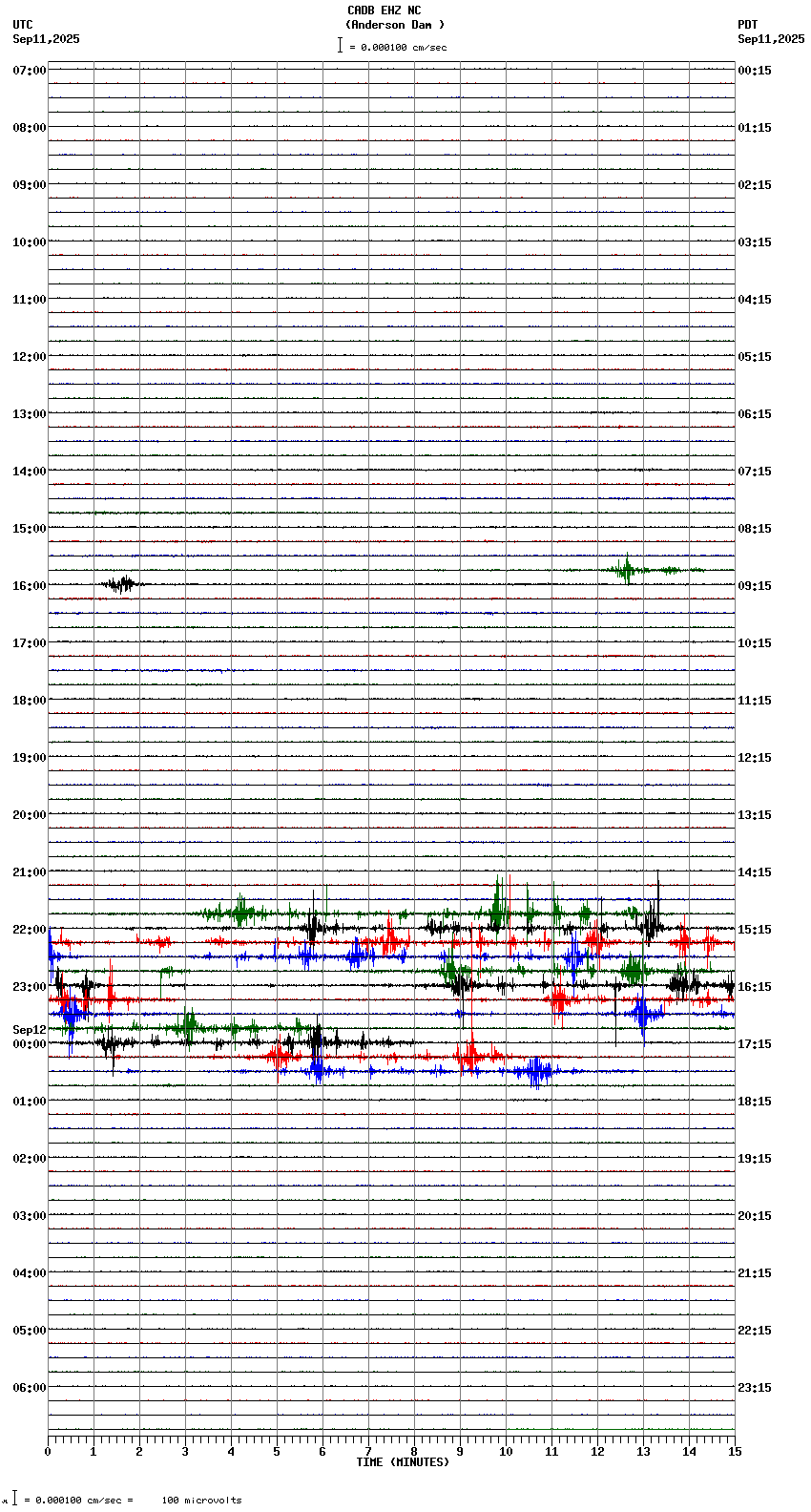This screenshot has width=811, height=1512.
Task: Click the '02:15' PDT time label
Action: point(755,185)
